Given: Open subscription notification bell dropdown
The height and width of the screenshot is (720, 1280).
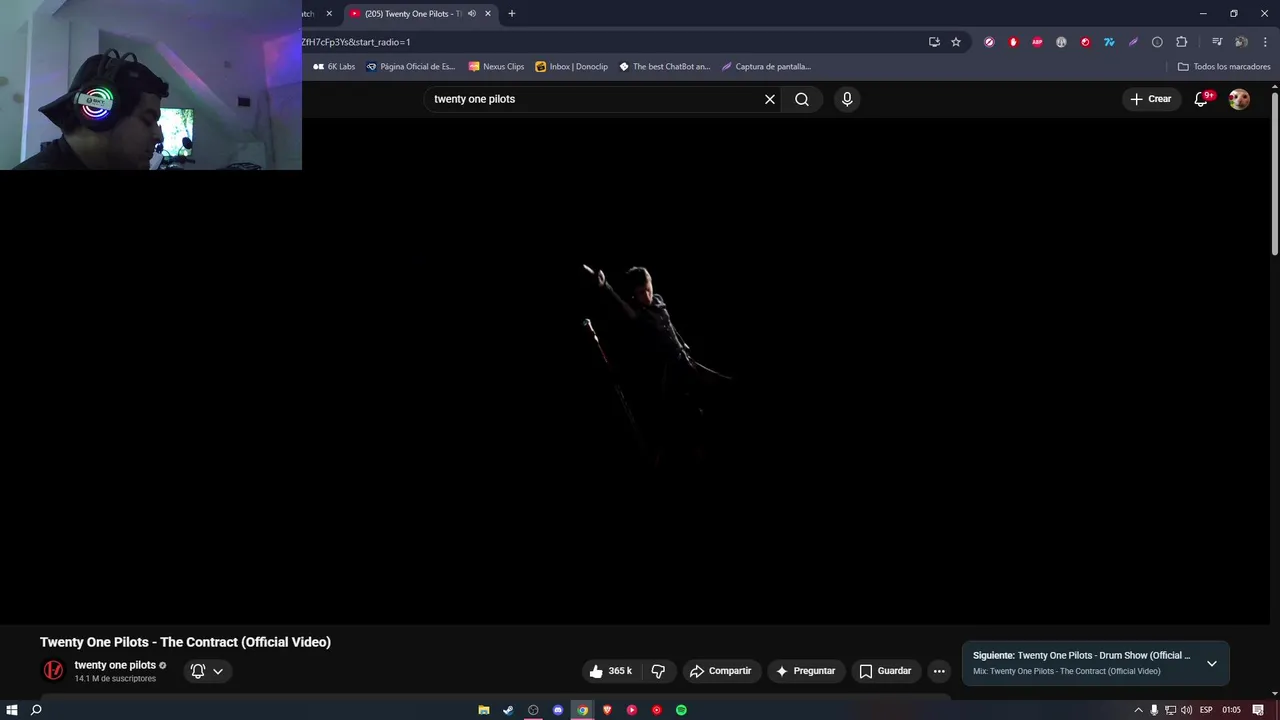Looking at the screenshot, I should coord(207,671).
